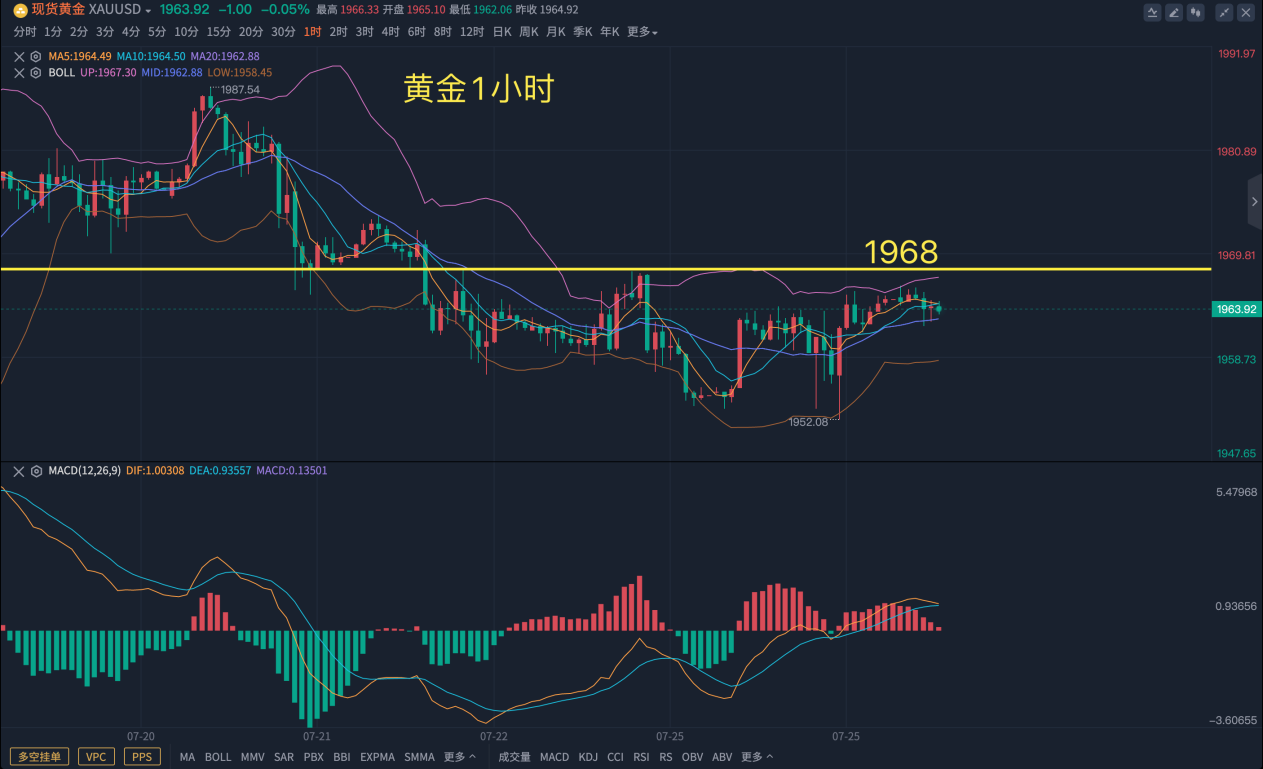Open MACD indicator settings icon

click(36, 471)
